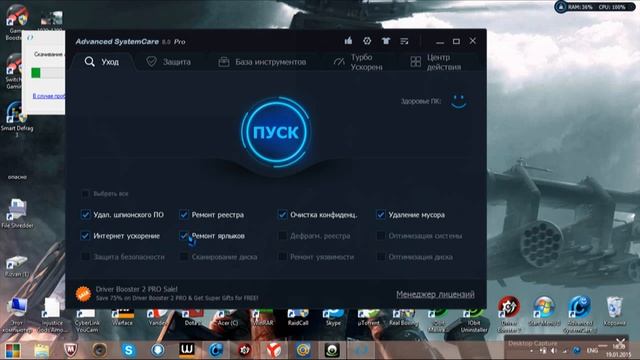Toggle Выбрать все checkbox
Viewport: 640px width, 360px height.
pyautogui.click(x=85, y=193)
